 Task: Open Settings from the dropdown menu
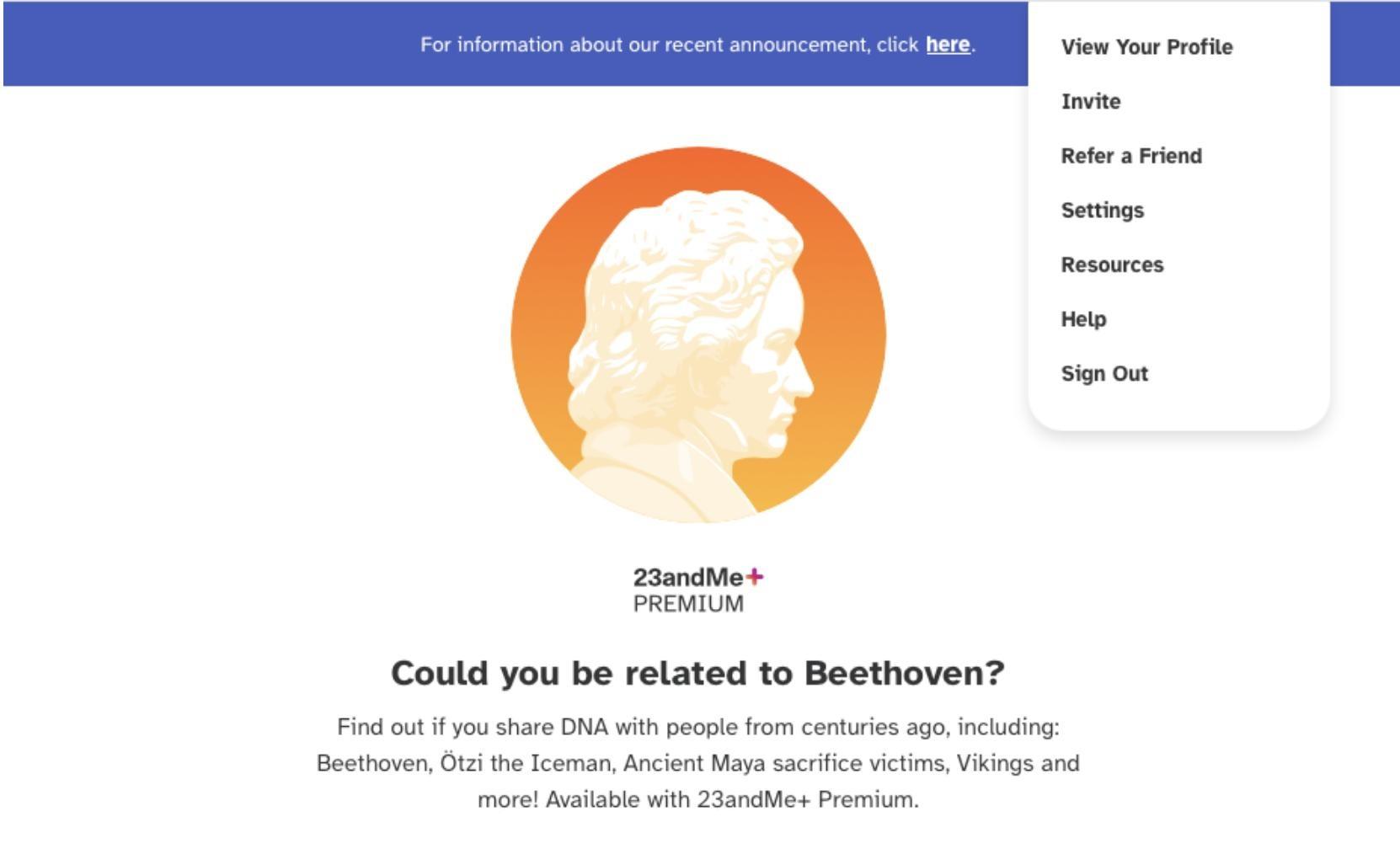[1103, 211]
